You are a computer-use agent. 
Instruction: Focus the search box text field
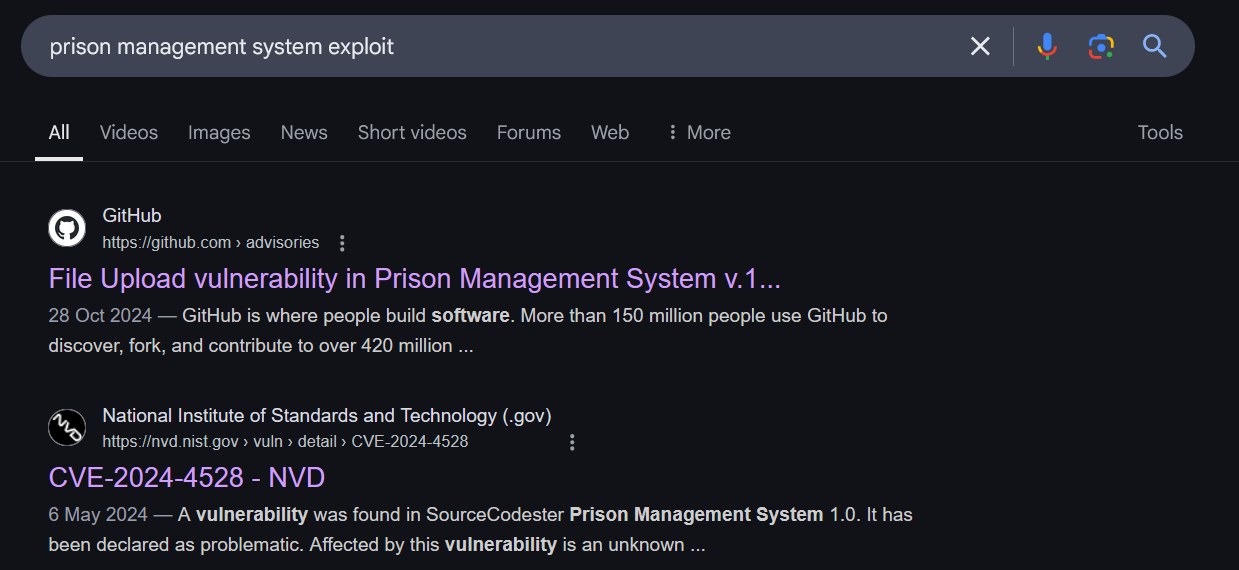point(500,46)
